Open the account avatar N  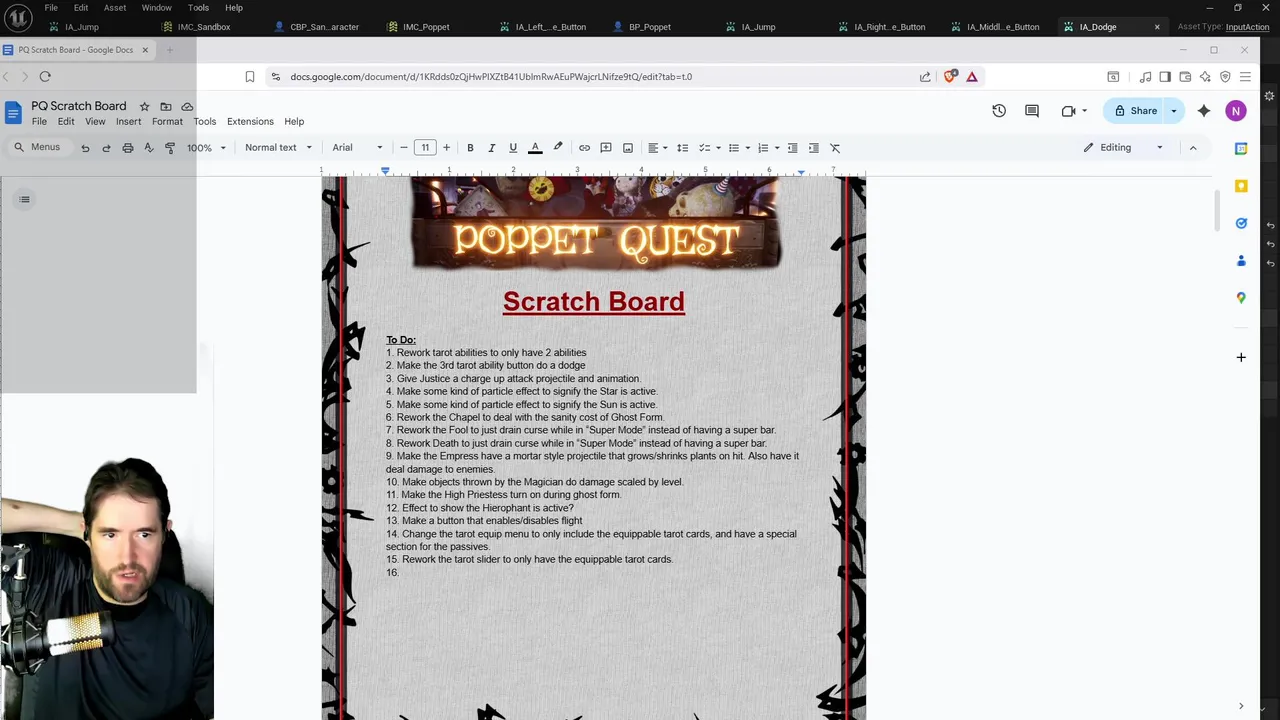pyautogui.click(x=1236, y=111)
